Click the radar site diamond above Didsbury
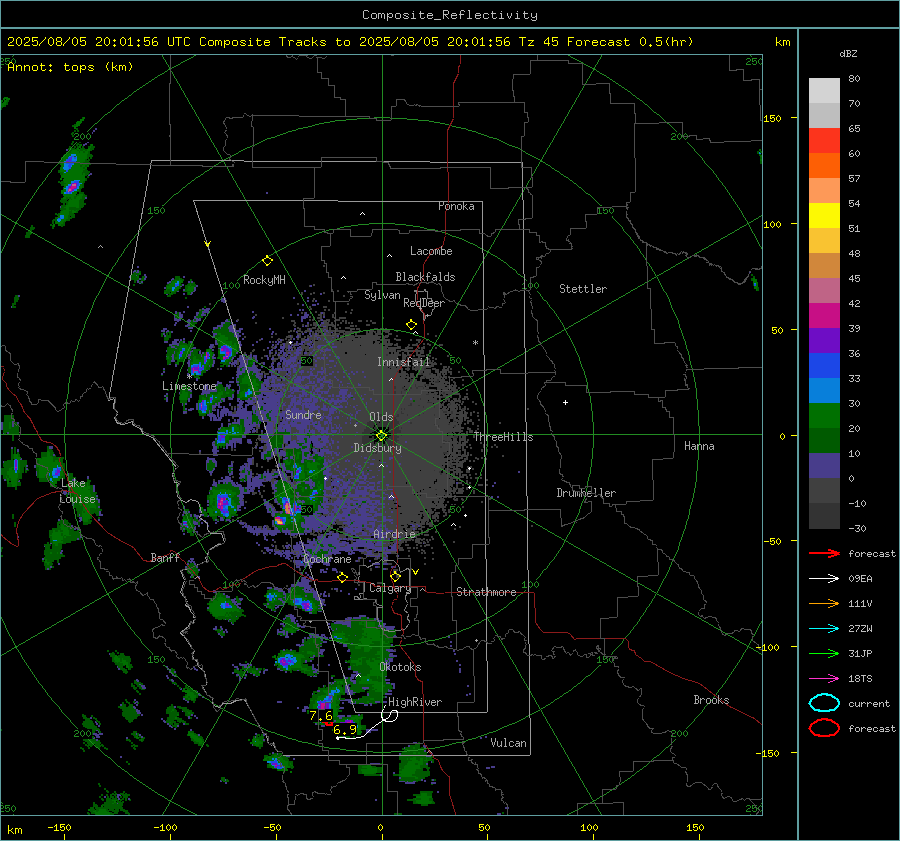 click(x=381, y=435)
